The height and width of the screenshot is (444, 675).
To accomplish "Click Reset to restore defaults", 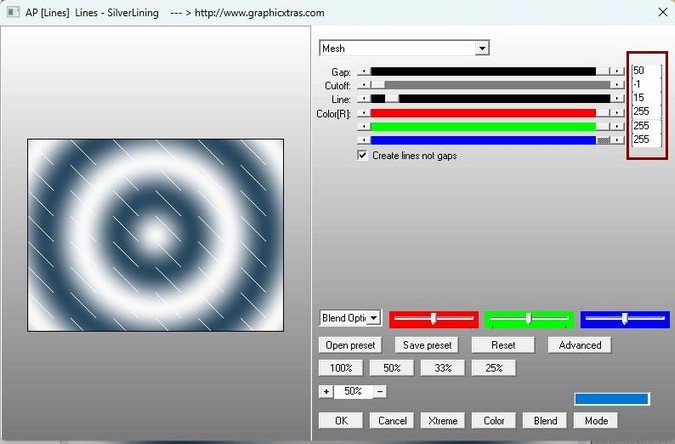I will tap(503, 345).
